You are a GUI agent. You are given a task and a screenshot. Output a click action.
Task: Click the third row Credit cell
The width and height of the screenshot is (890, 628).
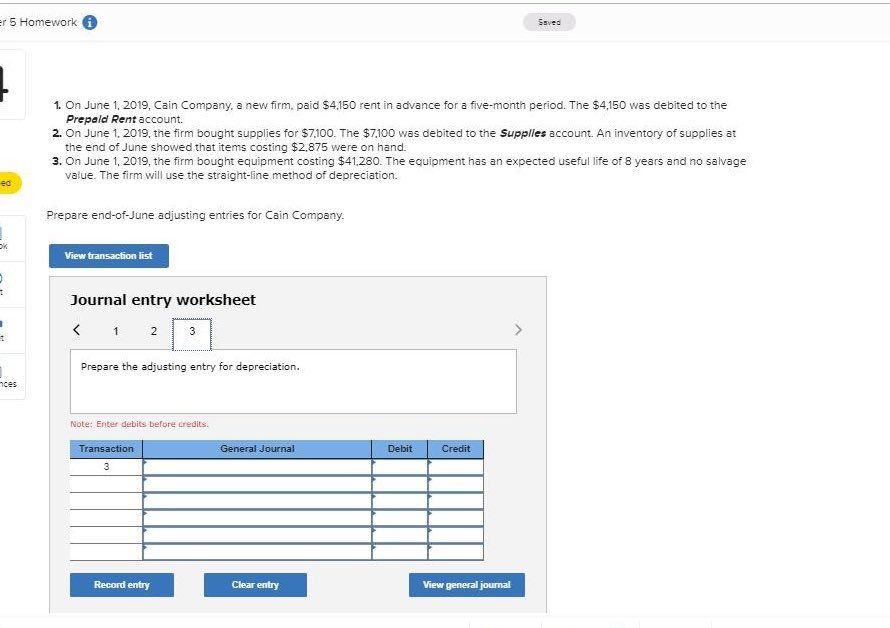point(456,501)
